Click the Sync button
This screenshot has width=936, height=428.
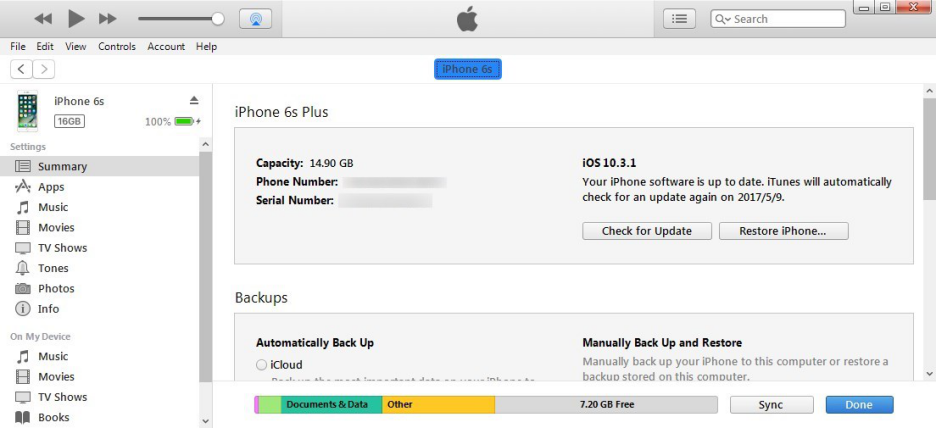point(771,405)
